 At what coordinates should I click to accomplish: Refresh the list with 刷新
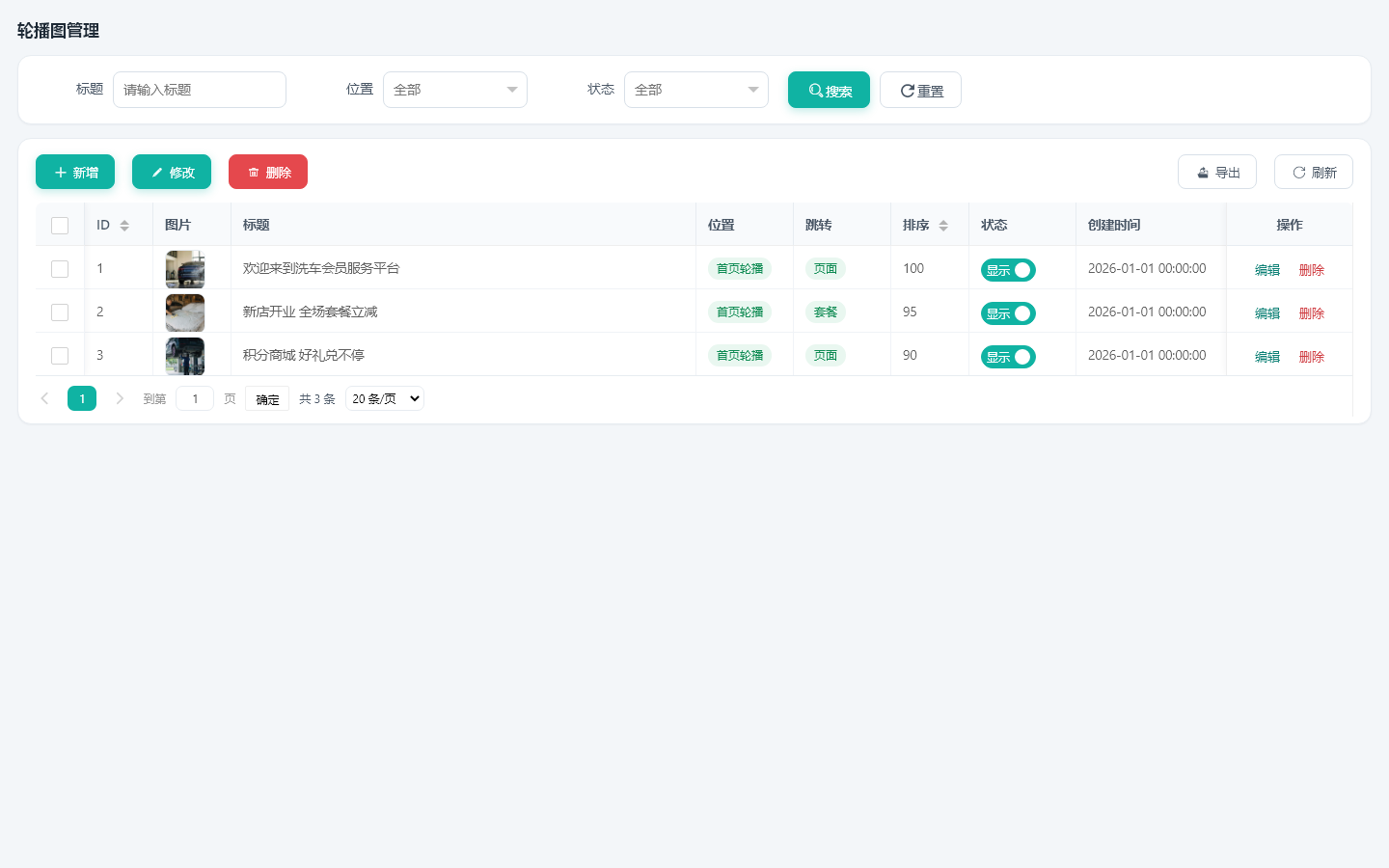[x=1314, y=172]
